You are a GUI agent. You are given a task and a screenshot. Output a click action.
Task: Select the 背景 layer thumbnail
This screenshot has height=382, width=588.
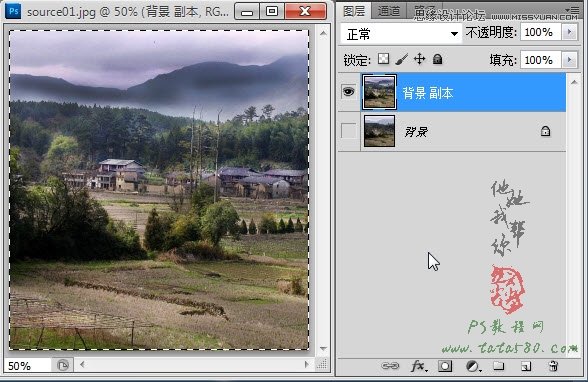(x=379, y=131)
